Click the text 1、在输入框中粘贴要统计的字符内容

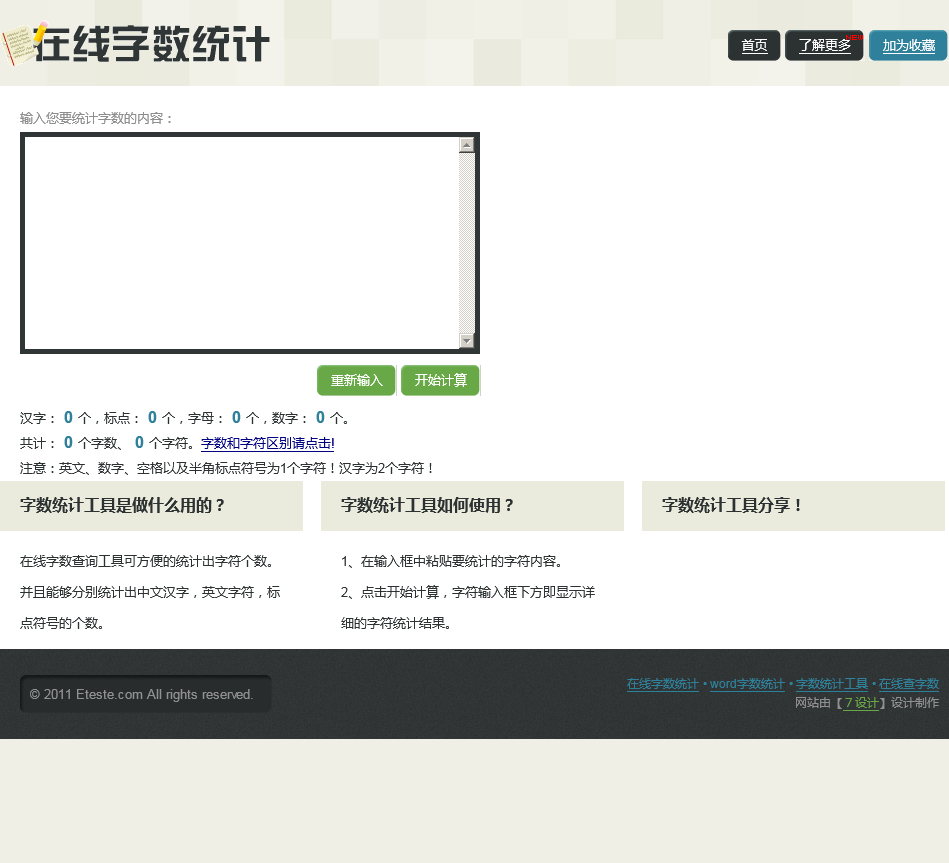coord(452,562)
